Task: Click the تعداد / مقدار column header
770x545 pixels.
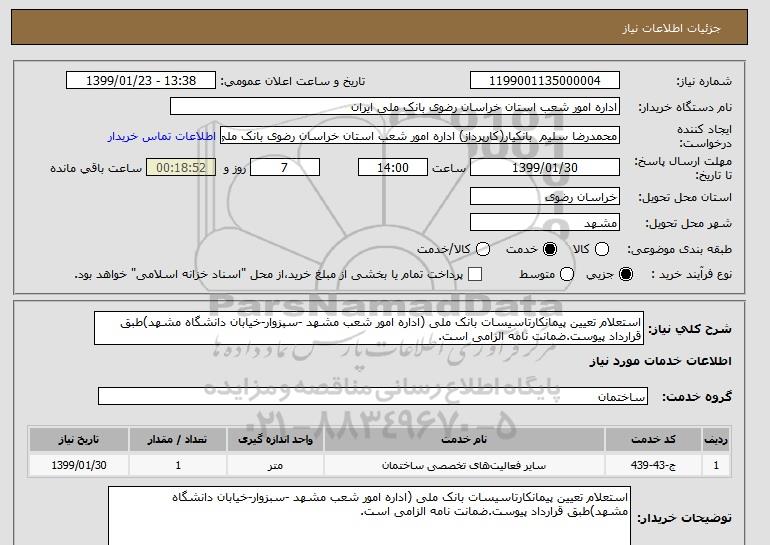Action: tap(178, 439)
